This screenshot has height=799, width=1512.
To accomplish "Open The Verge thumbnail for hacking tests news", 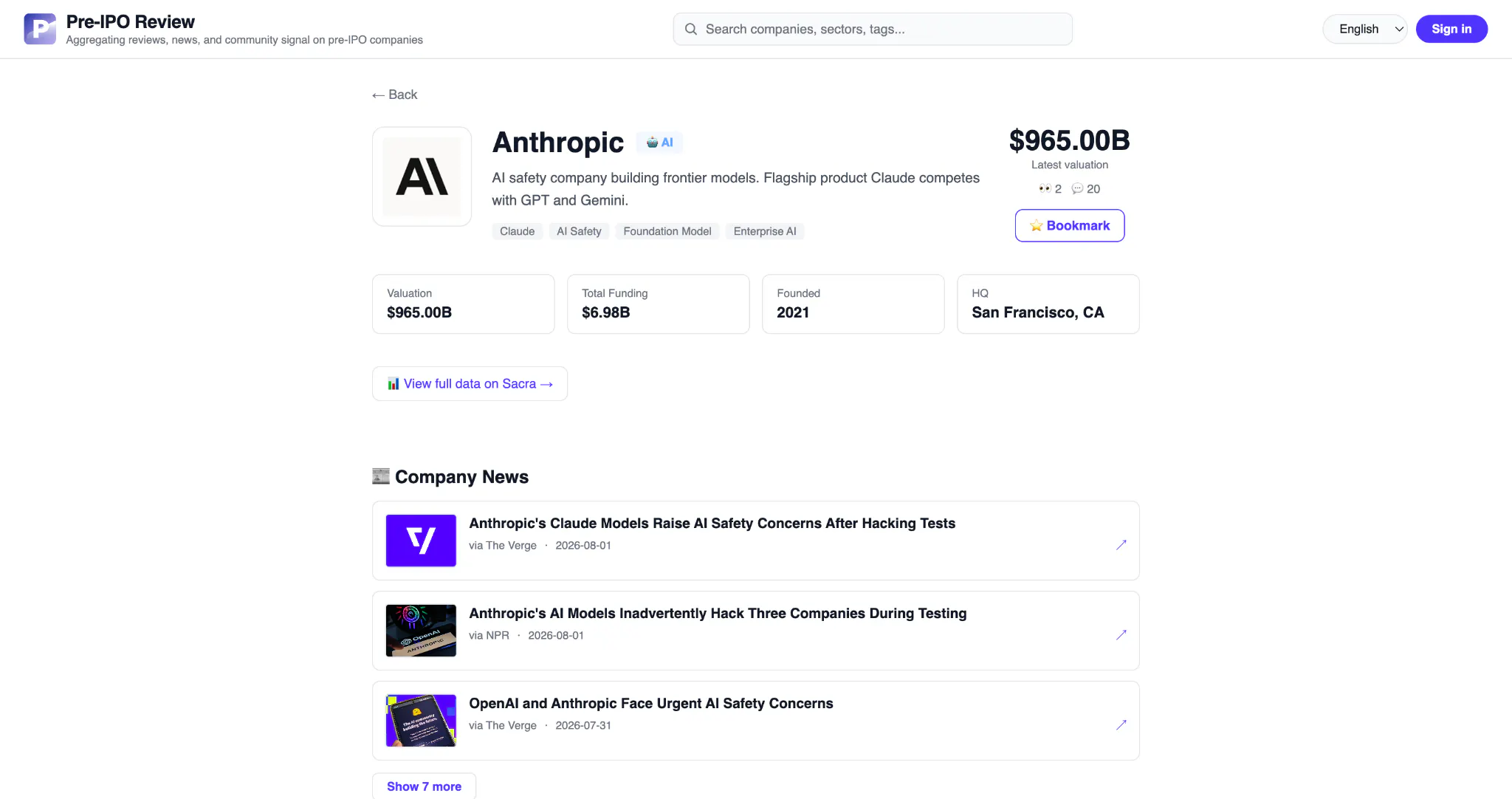I will (x=421, y=541).
